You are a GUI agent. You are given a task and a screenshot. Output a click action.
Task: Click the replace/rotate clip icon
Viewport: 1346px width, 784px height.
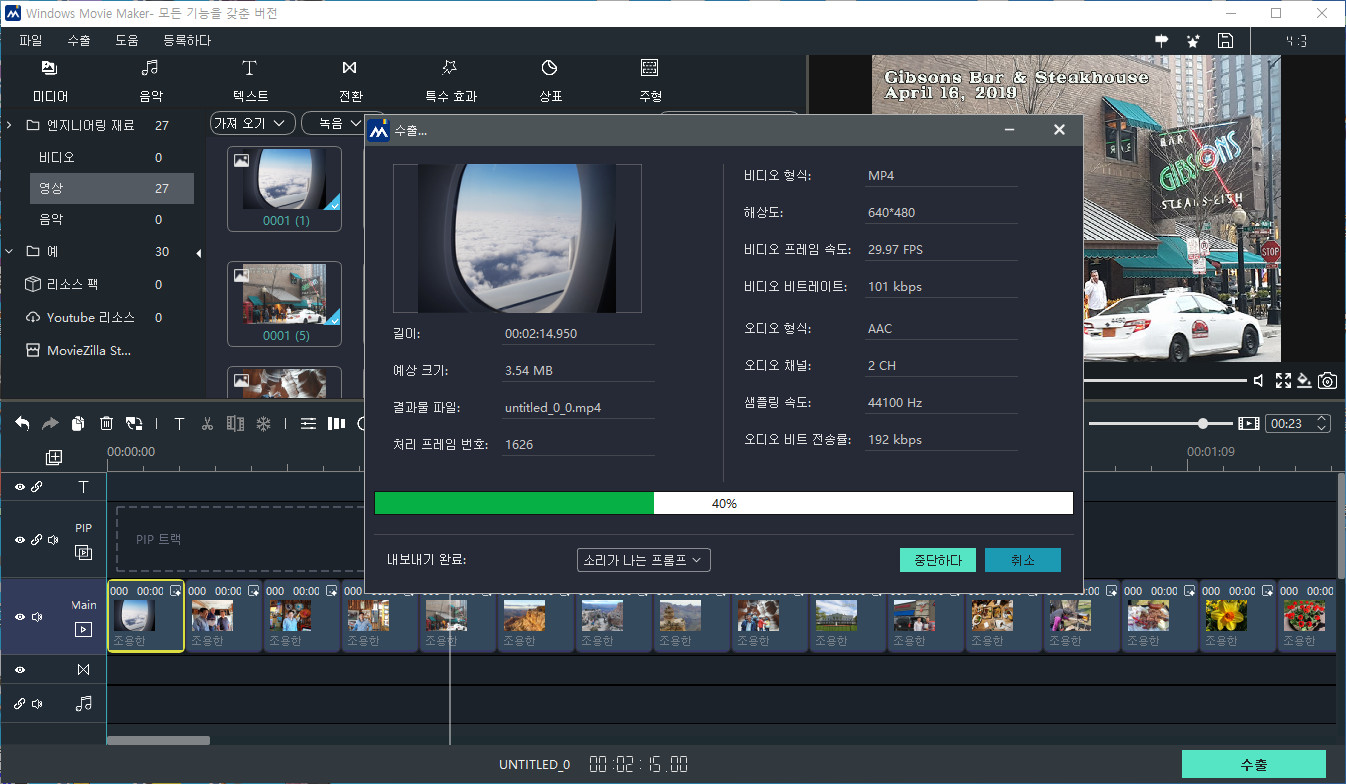coord(134,424)
